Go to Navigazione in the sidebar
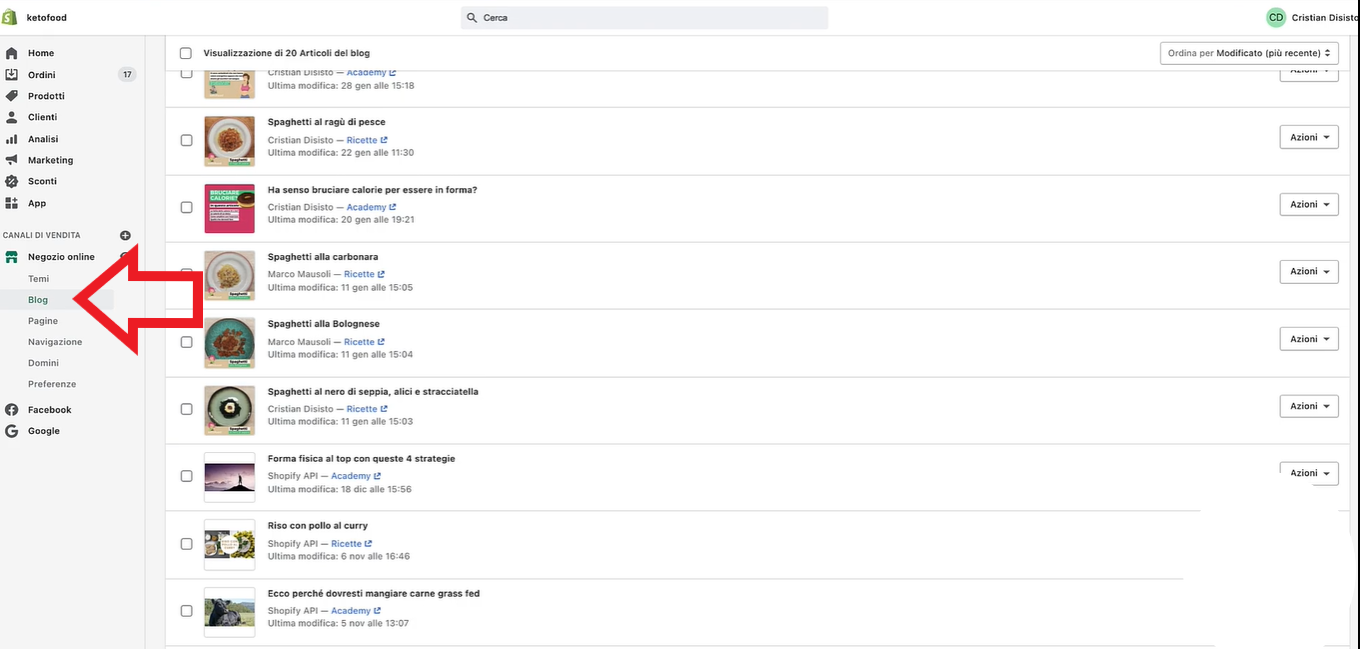The width and height of the screenshot is (1360, 649). [55, 342]
